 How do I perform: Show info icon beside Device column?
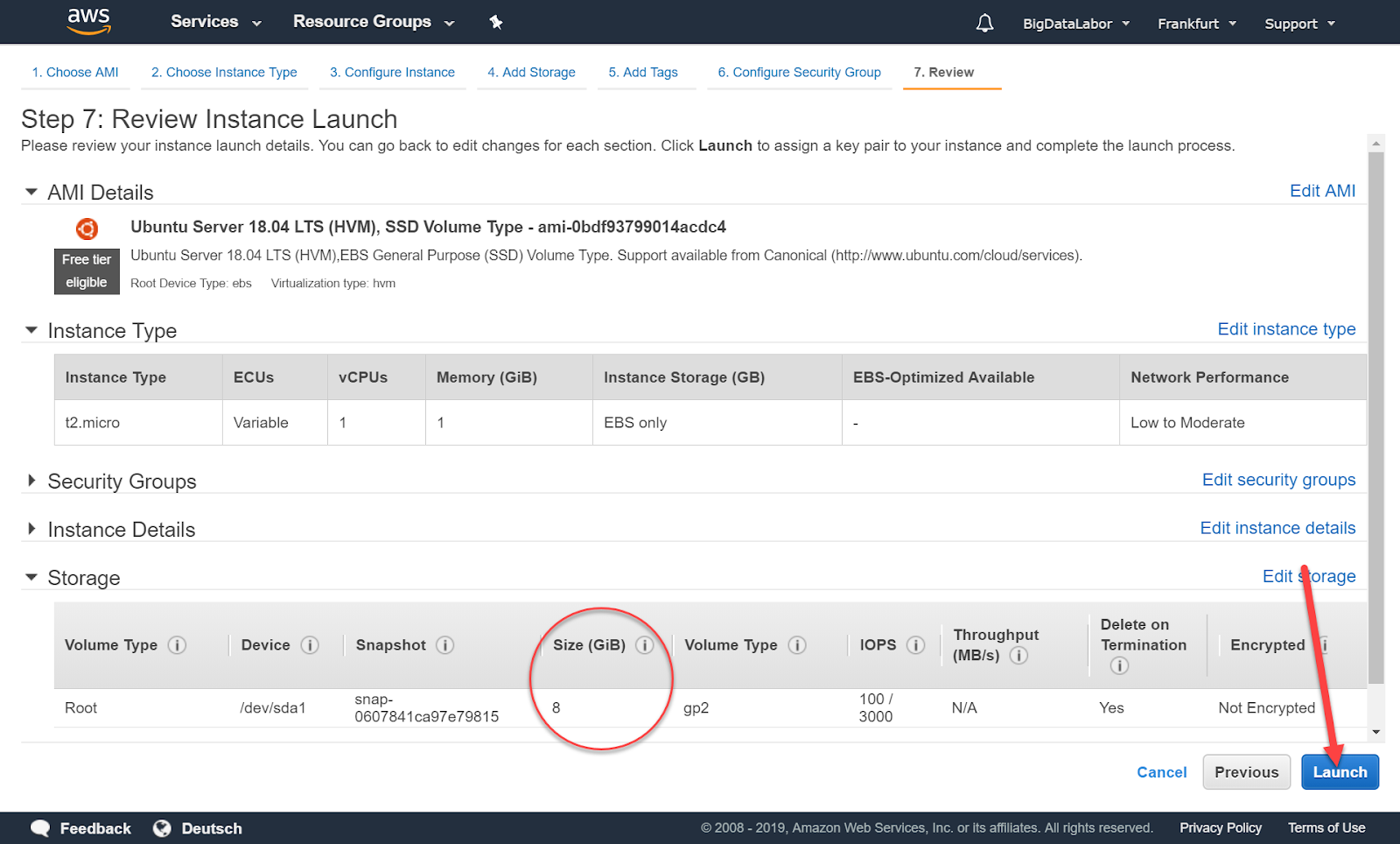pyautogui.click(x=310, y=645)
